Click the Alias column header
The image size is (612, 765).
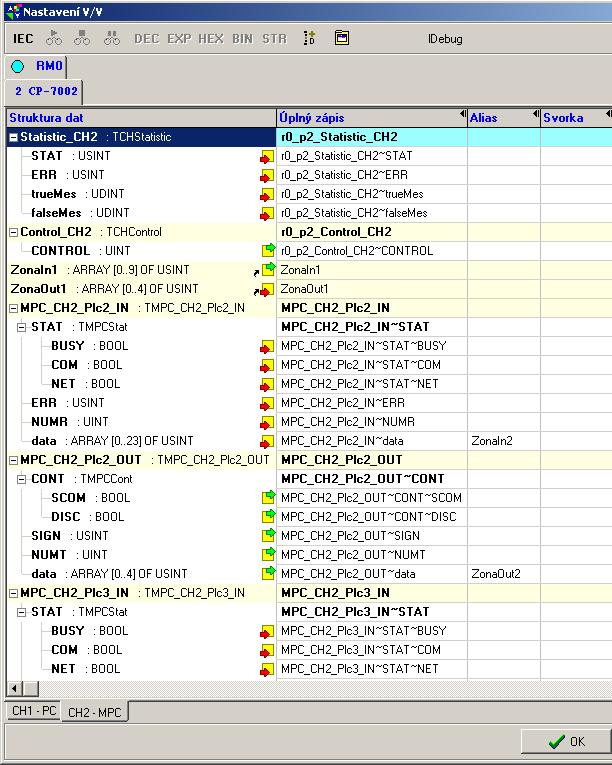tap(504, 118)
